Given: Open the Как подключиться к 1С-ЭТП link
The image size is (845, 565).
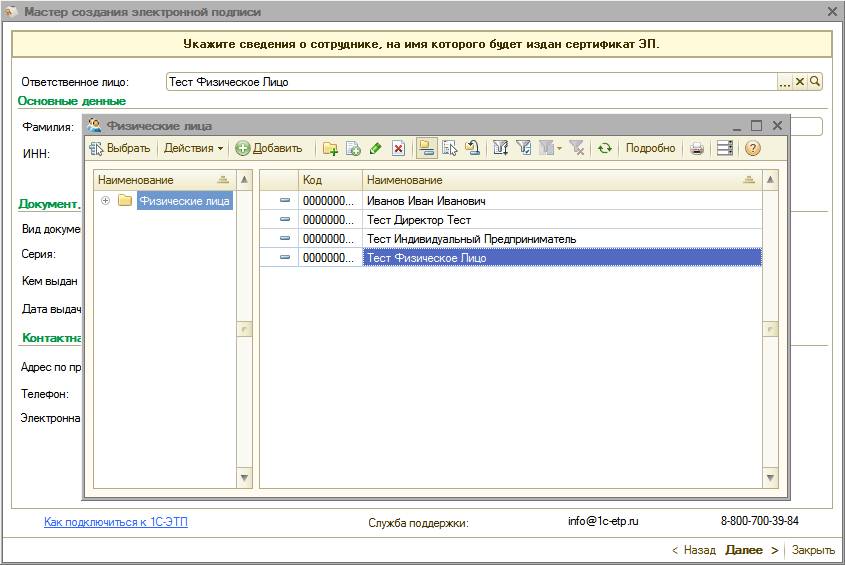Looking at the screenshot, I should point(116,522).
